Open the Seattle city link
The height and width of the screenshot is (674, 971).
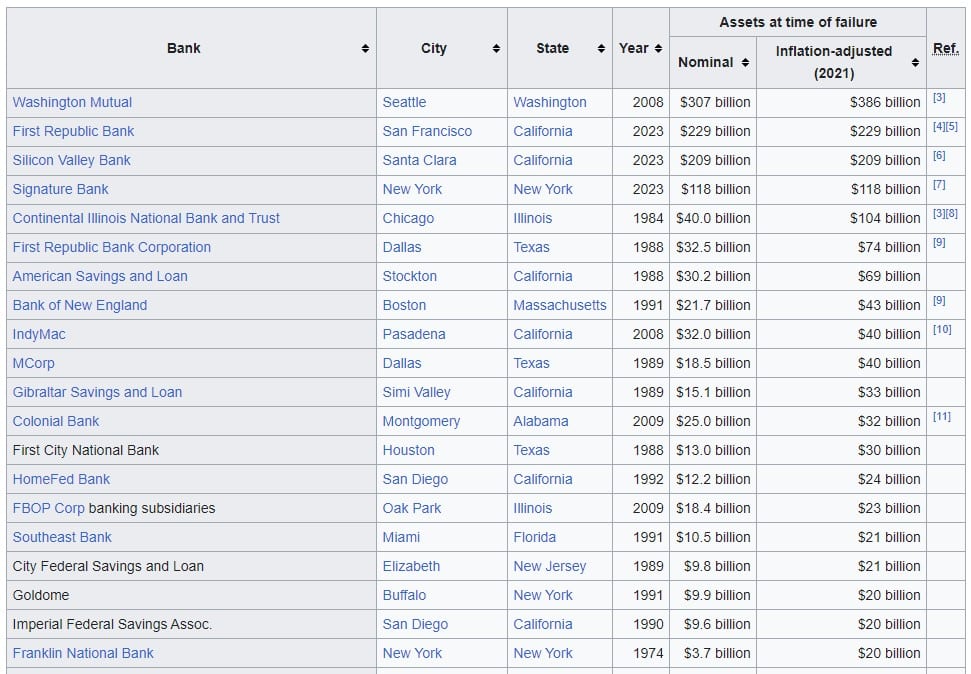click(404, 102)
